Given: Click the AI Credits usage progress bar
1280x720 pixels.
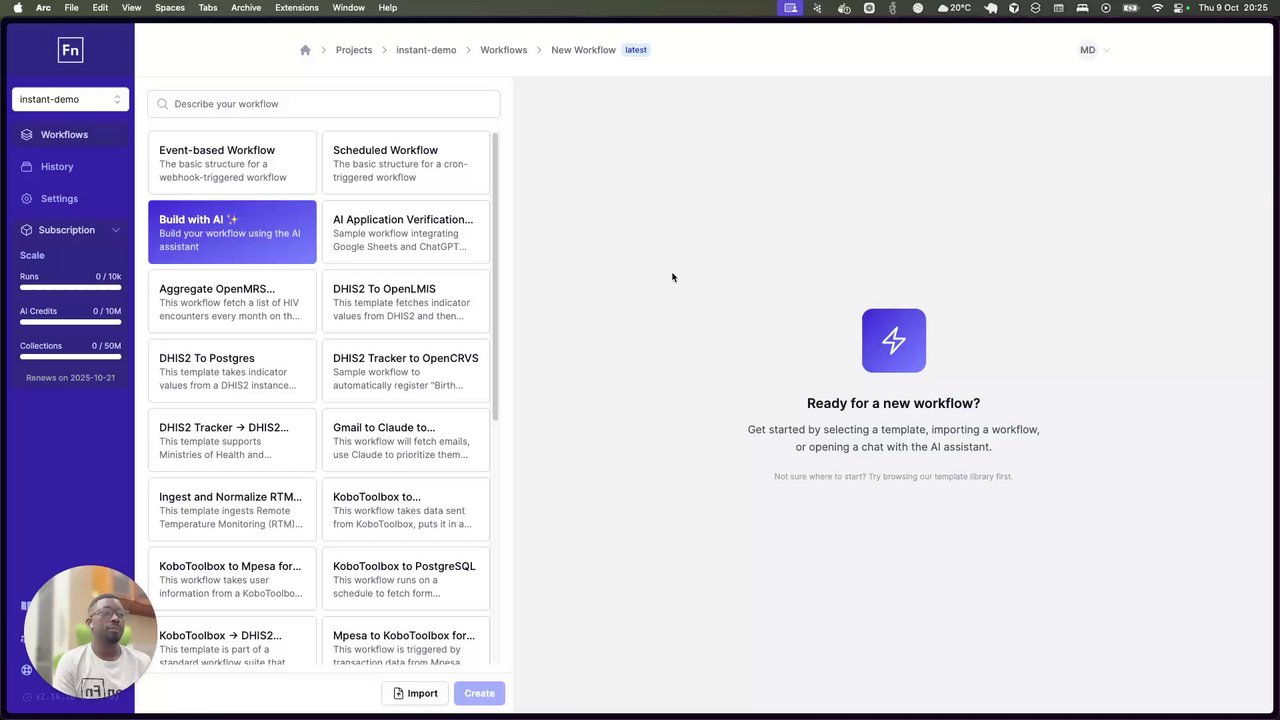Looking at the screenshot, I should pyautogui.click(x=70, y=322).
